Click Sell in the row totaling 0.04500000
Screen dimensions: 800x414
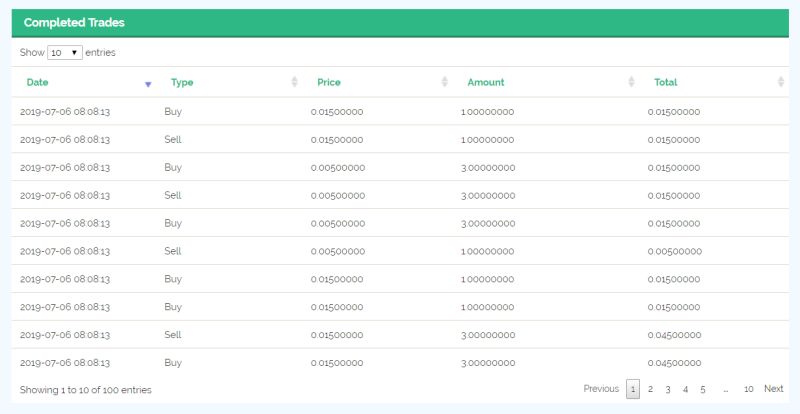[x=173, y=335]
